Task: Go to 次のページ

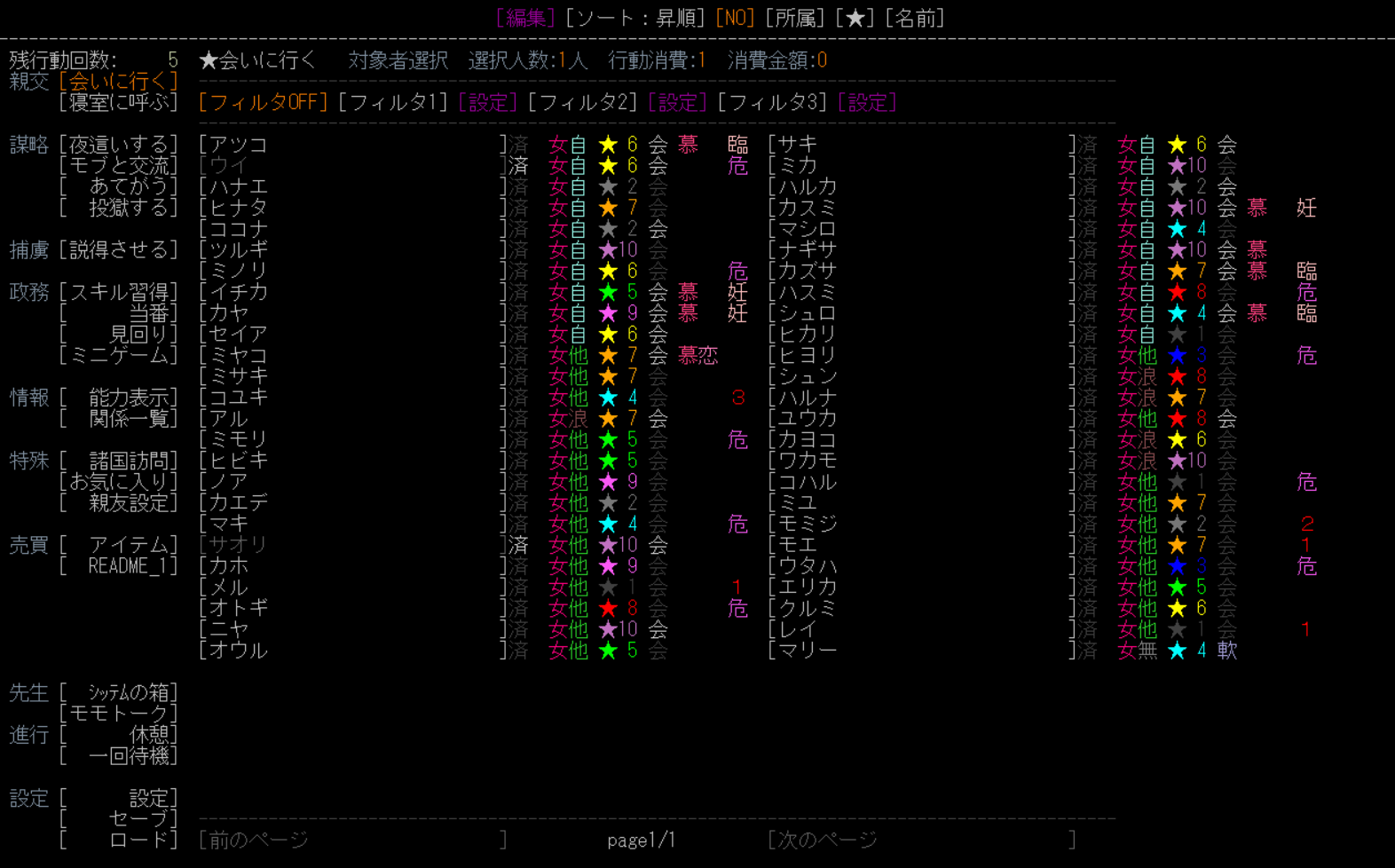Action: pyautogui.click(x=922, y=840)
